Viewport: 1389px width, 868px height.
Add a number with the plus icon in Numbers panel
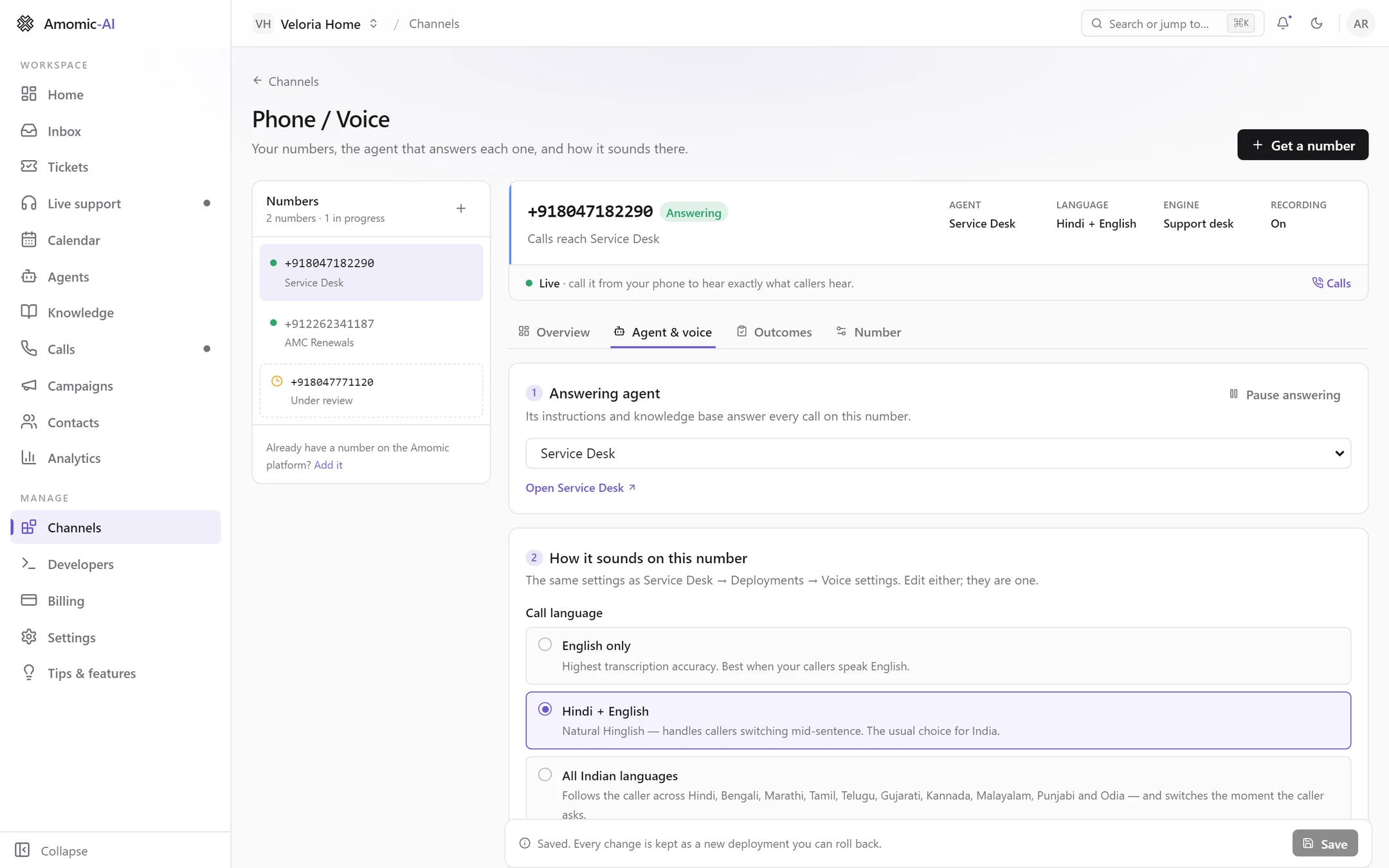[461, 208]
